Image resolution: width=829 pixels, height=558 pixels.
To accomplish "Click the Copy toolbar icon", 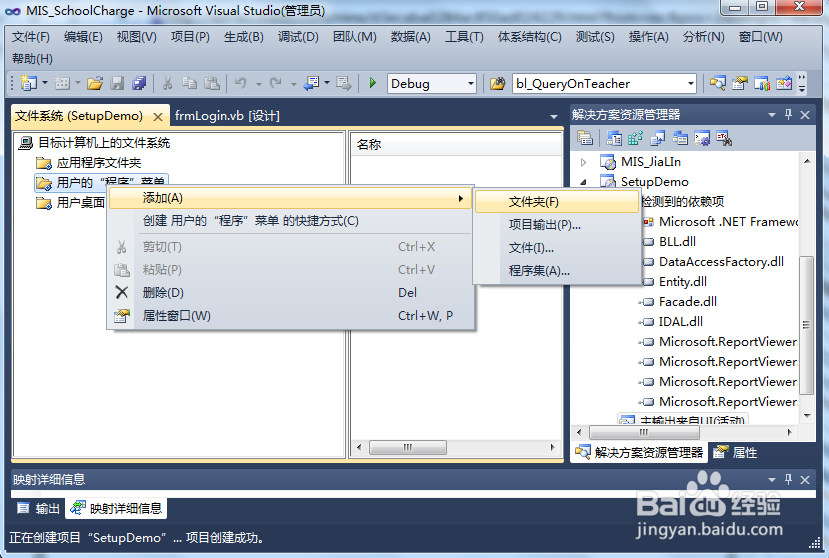I will [189, 83].
